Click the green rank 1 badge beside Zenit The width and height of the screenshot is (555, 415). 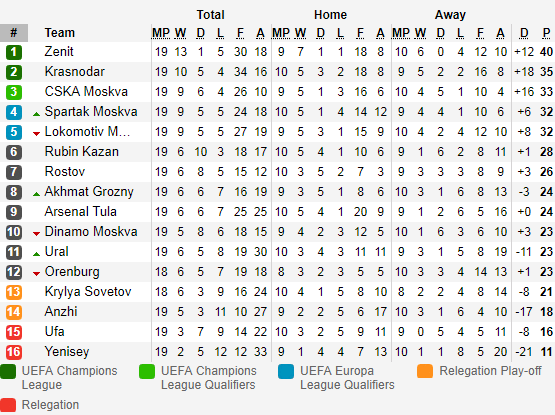tap(14, 52)
